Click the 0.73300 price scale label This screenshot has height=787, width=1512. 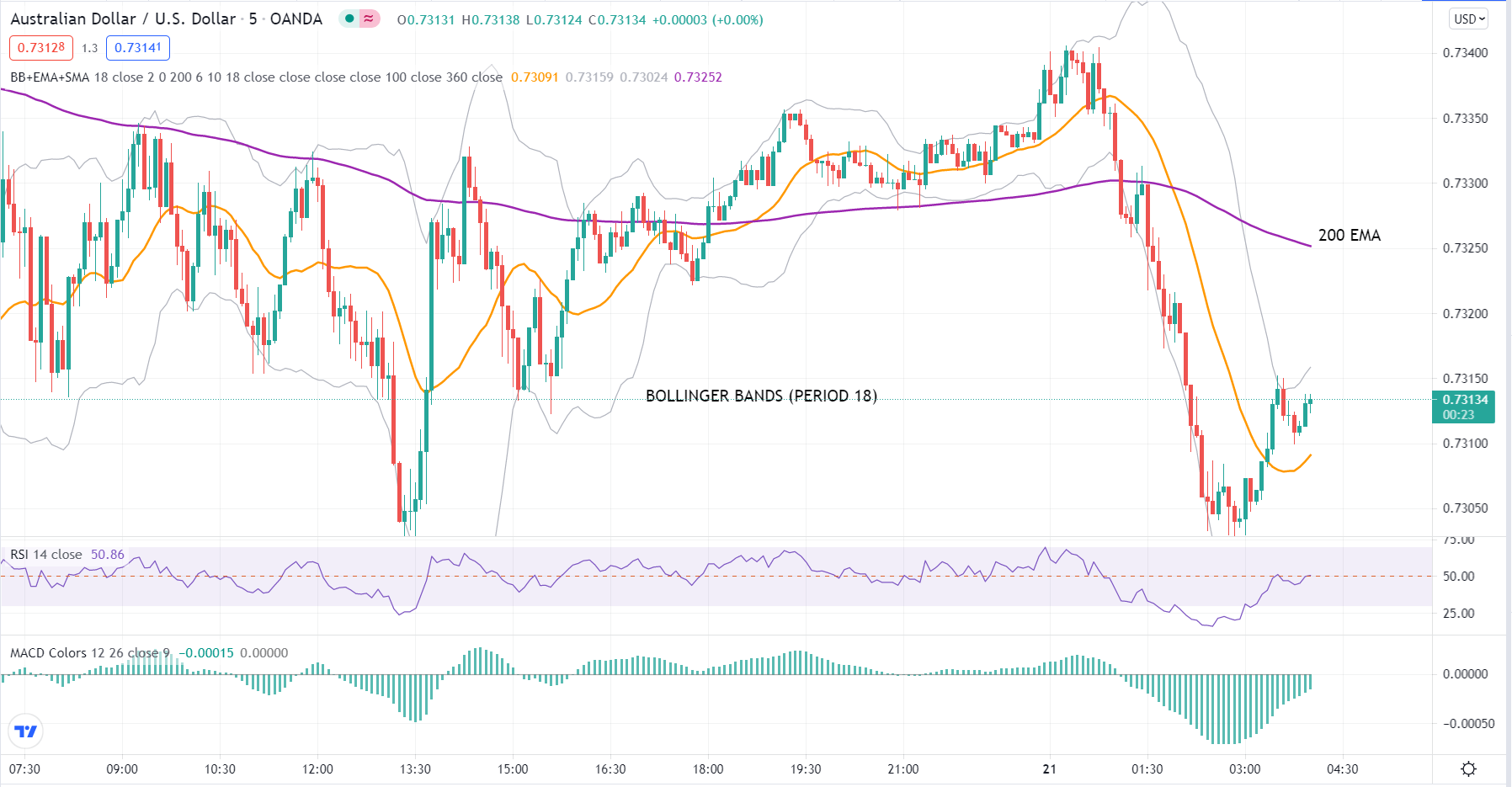point(1465,183)
